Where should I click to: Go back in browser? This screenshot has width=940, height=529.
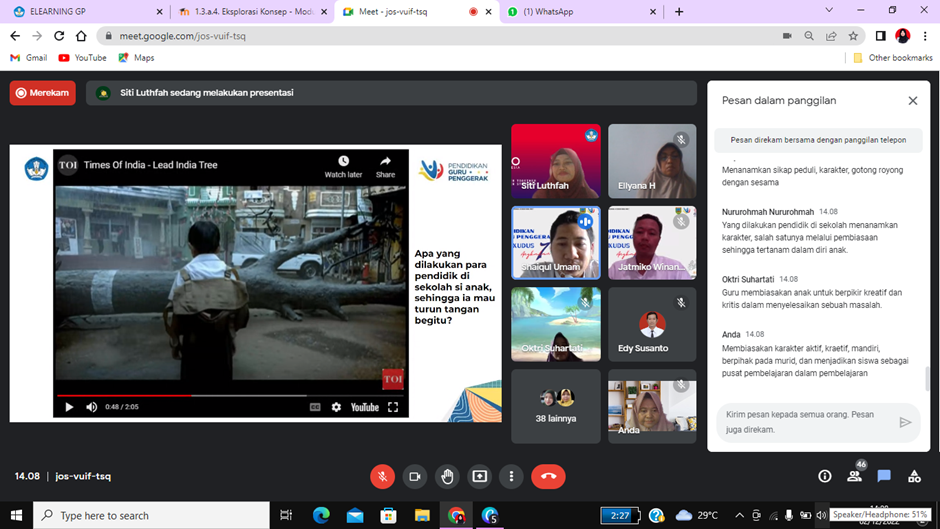tap(15, 36)
